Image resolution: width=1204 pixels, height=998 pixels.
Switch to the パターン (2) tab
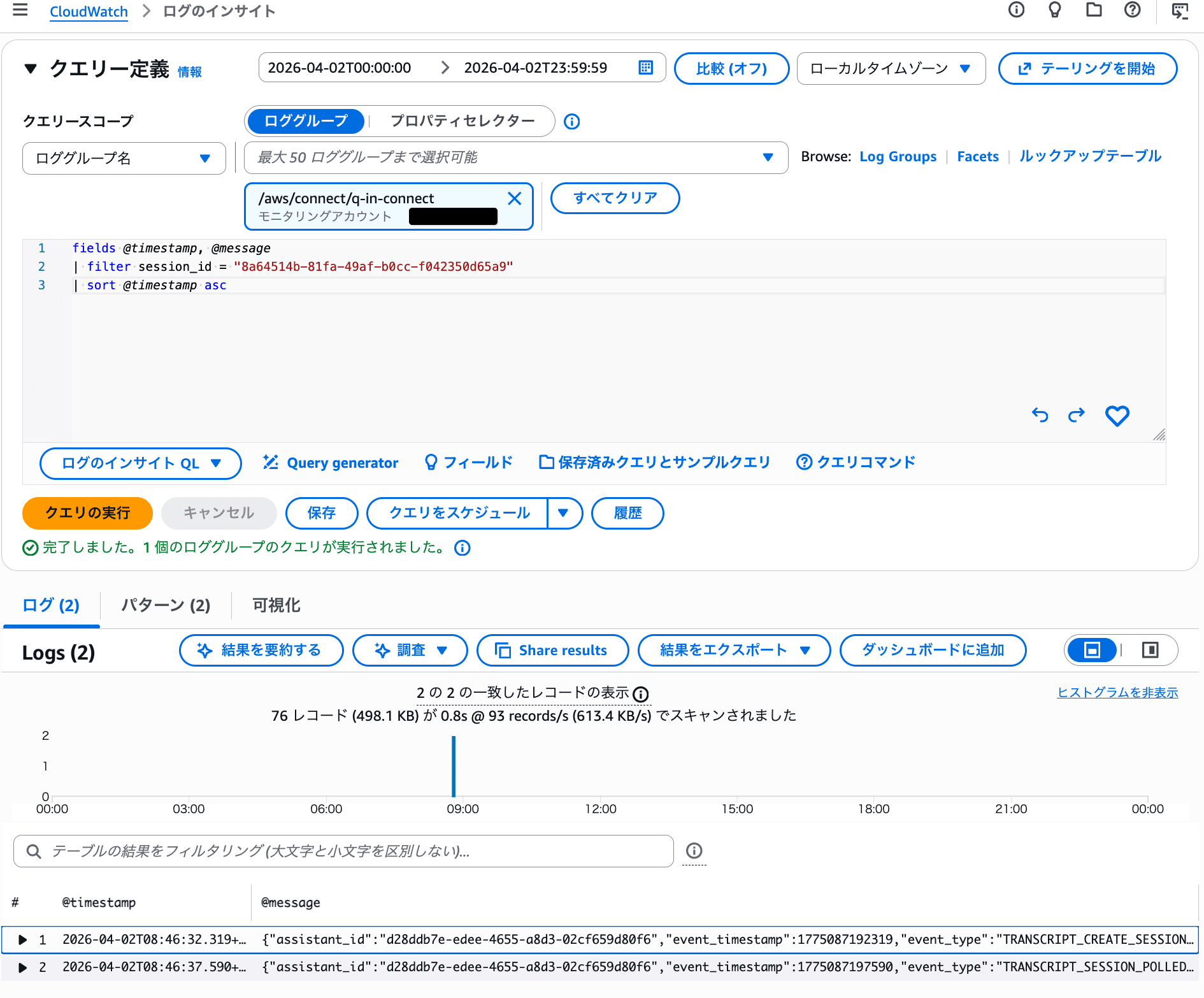(x=166, y=605)
